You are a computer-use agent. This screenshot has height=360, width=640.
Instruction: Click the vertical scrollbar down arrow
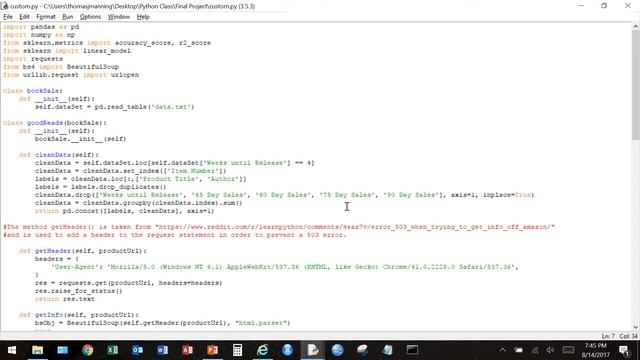636,327
